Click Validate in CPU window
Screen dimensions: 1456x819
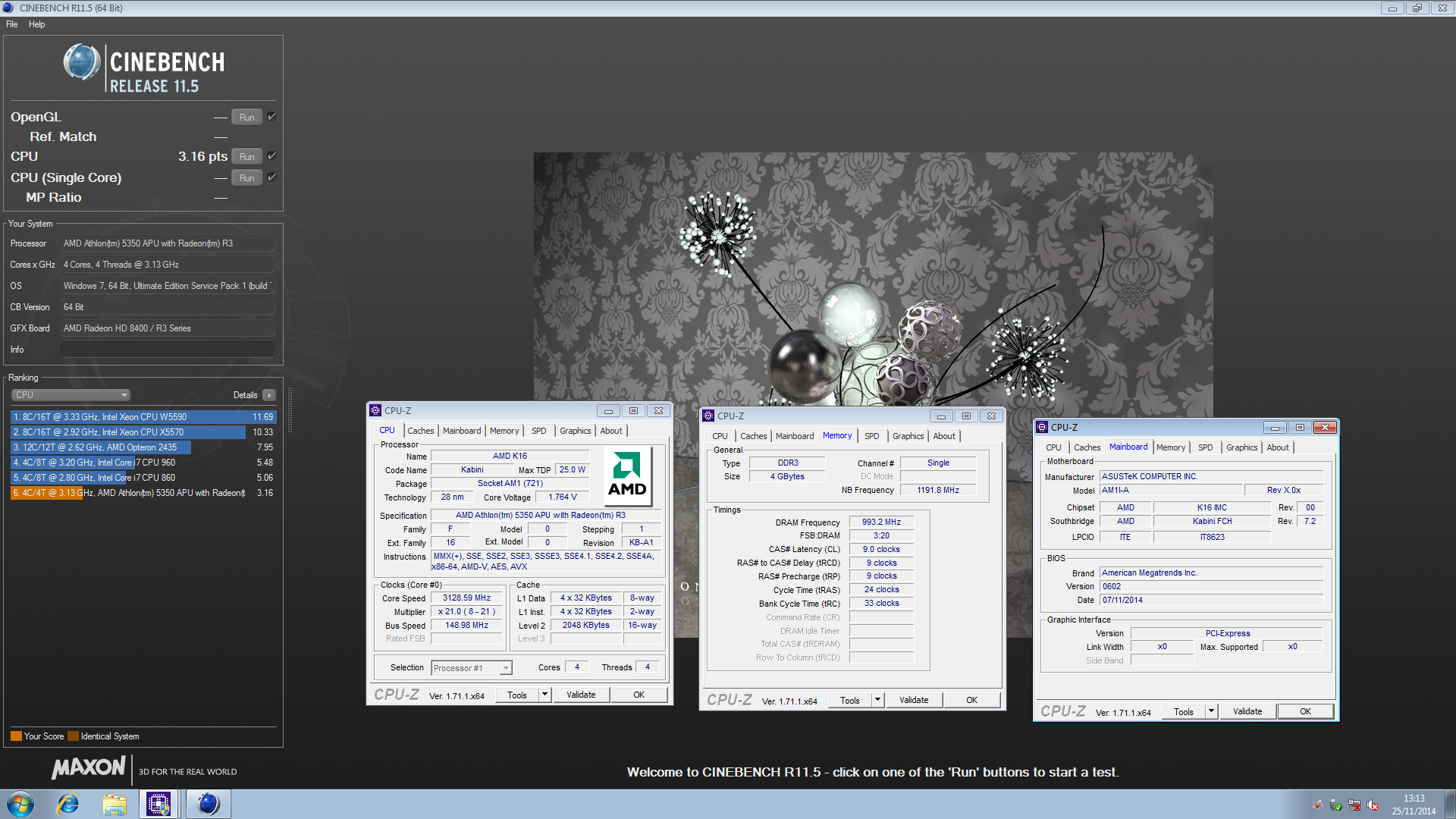(x=581, y=695)
